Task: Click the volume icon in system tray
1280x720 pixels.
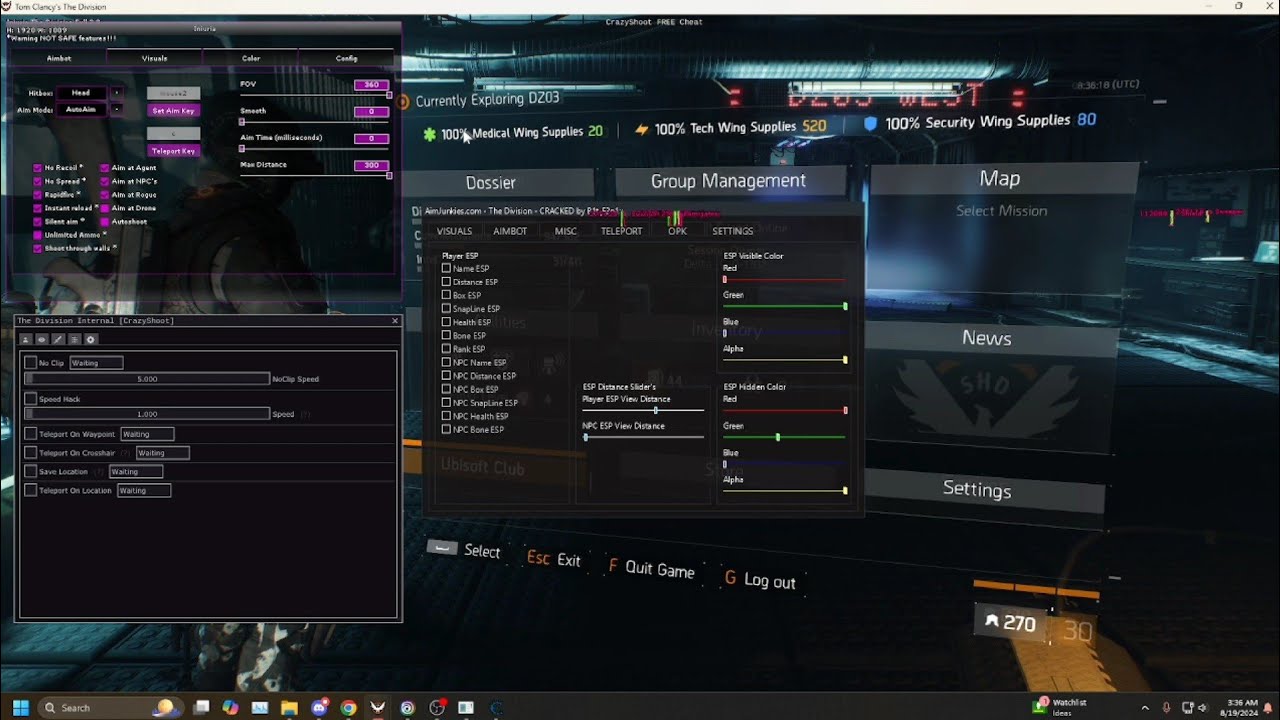Action: point(1201,707)
